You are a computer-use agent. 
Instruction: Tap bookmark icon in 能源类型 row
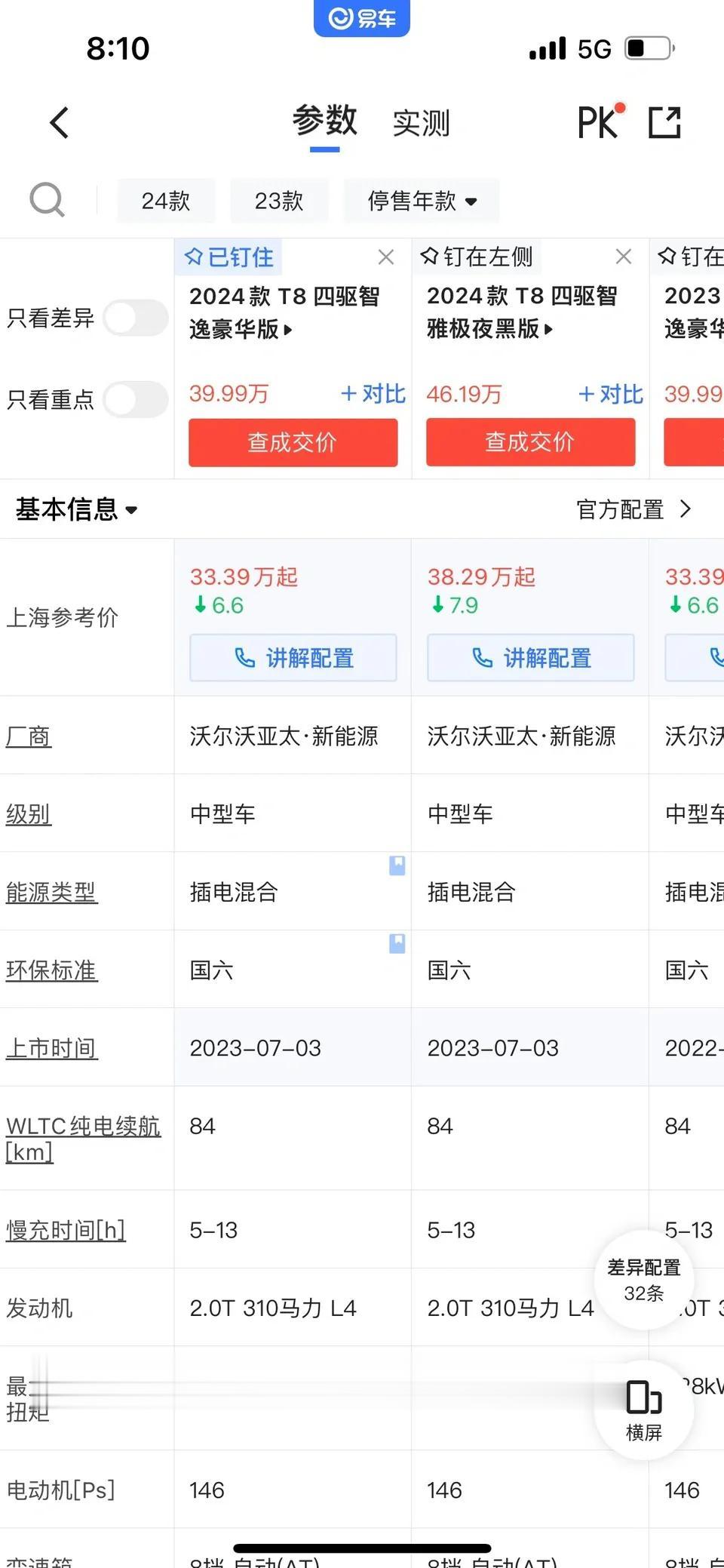[x=397, y=865]
